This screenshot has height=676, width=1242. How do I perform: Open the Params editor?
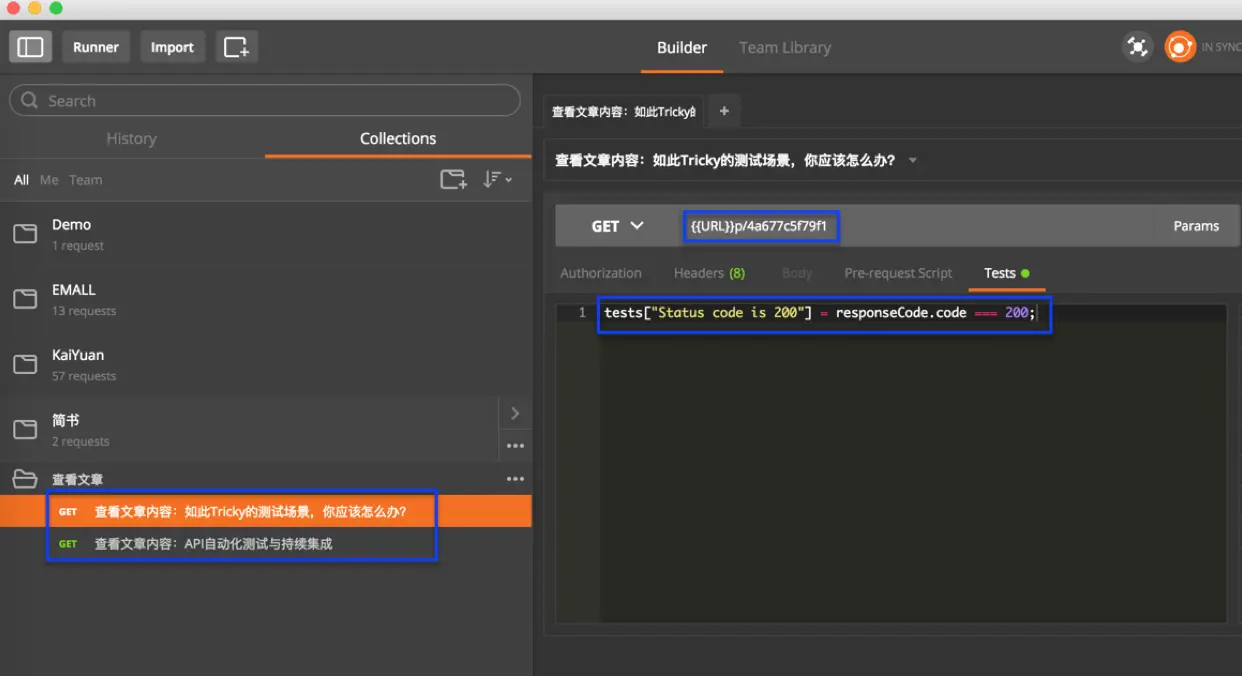(1196, 226)
